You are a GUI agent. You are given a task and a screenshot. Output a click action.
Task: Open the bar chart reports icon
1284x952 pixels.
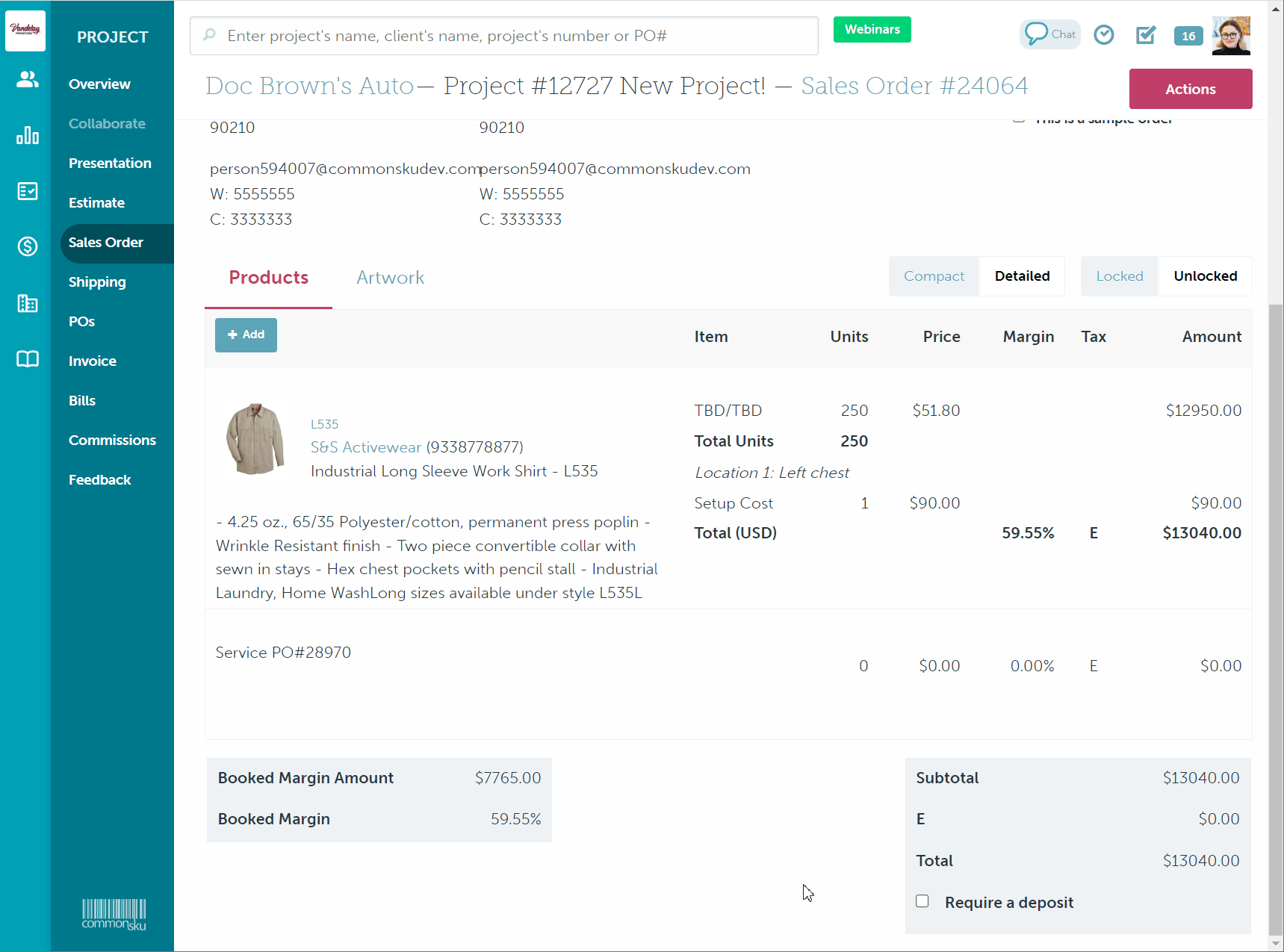(x=28, y=135)
